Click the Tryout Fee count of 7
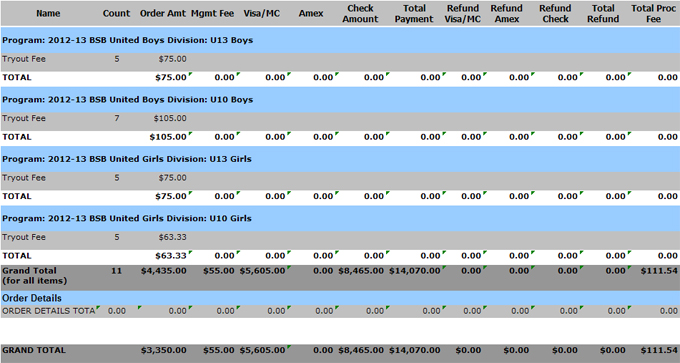Screen dimensions: 680x363 (117, 118)
